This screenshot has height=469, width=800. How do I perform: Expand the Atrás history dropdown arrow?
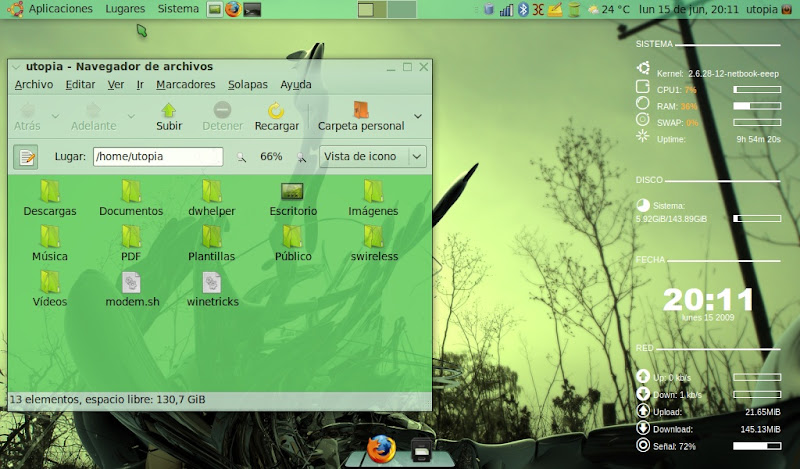[55, 116]
